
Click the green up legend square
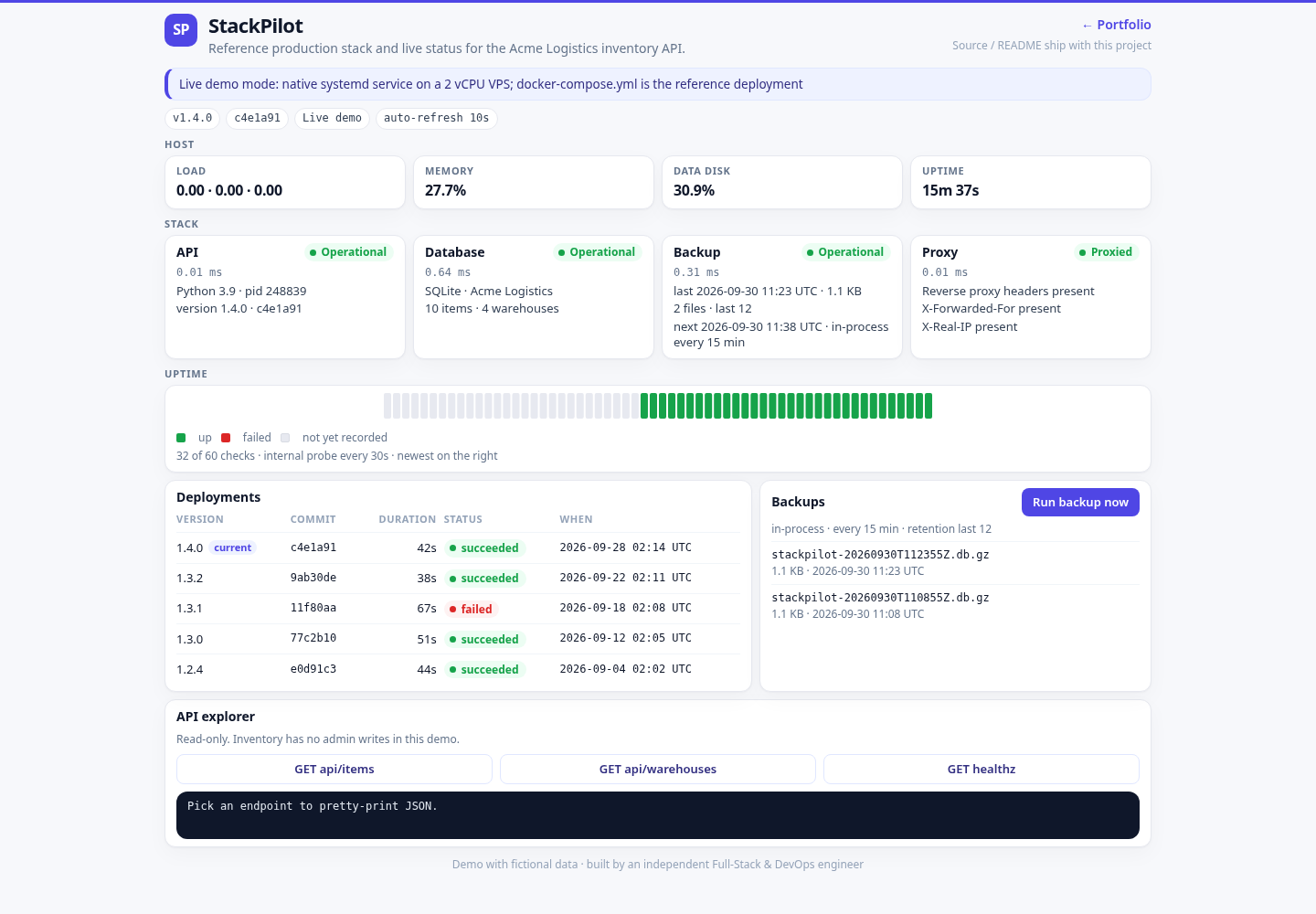(181, 438)
